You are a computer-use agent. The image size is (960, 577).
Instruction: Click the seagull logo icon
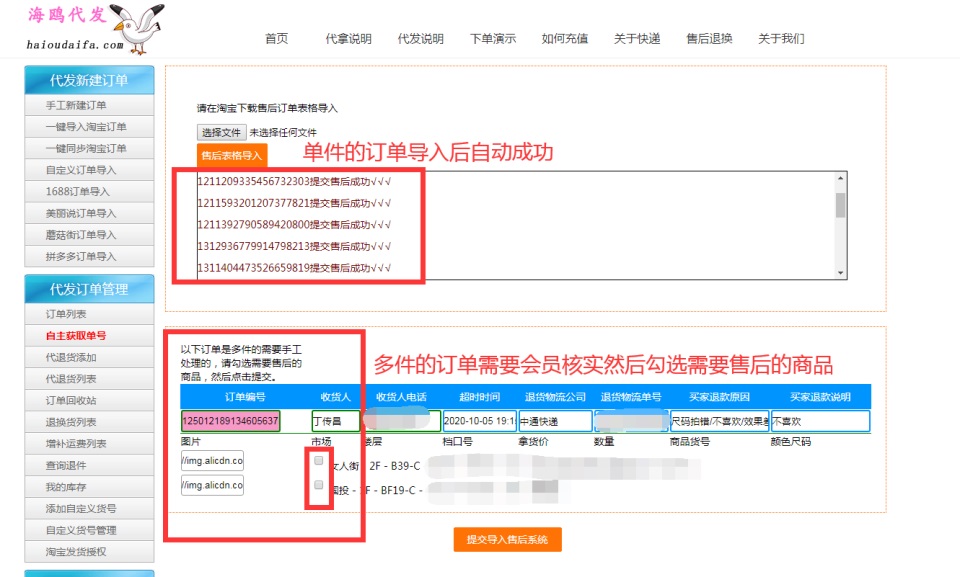tap(135, 24)
